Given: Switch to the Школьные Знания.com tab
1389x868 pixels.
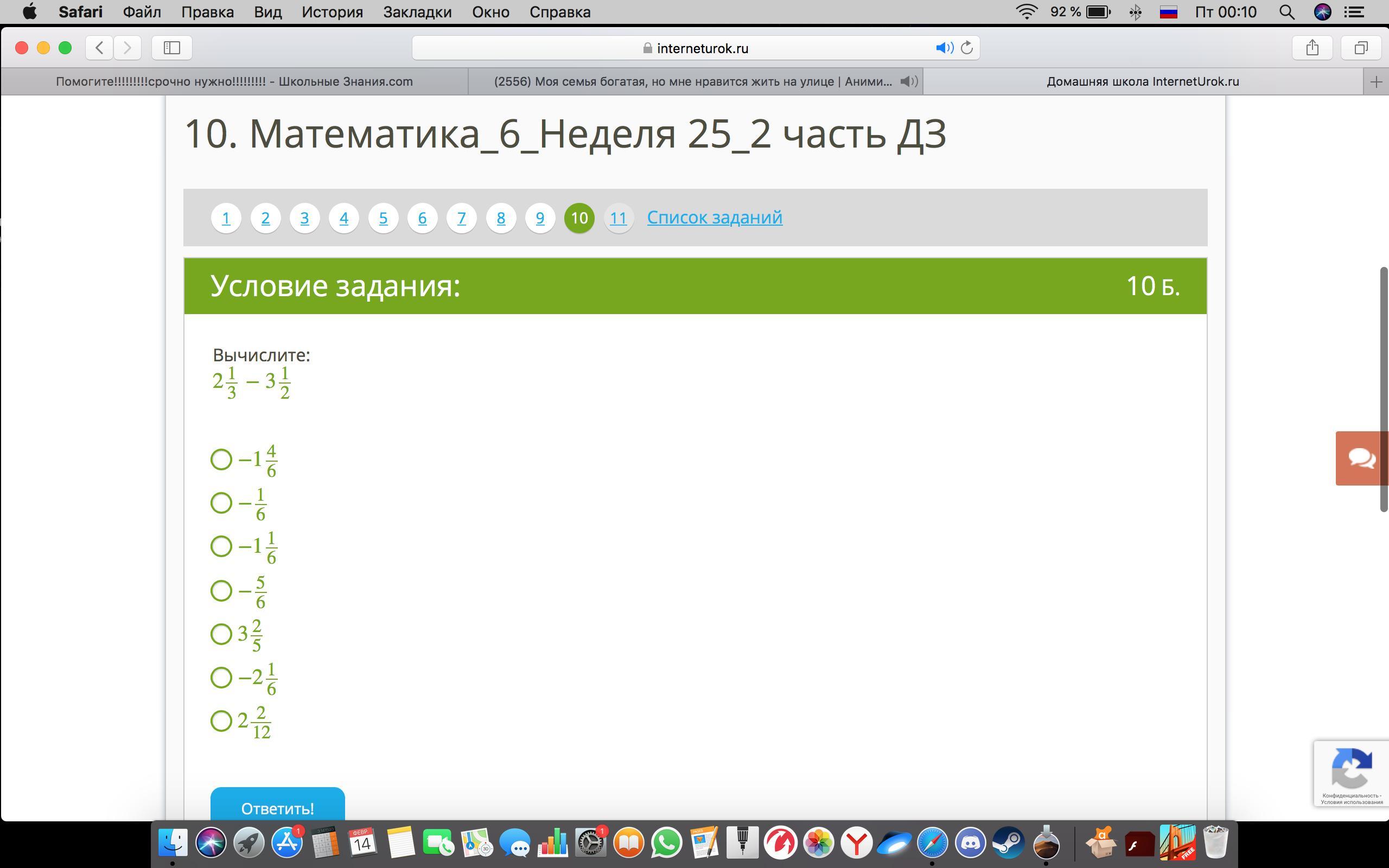Looking at the screenshot, I should click(x=234, y=81).
